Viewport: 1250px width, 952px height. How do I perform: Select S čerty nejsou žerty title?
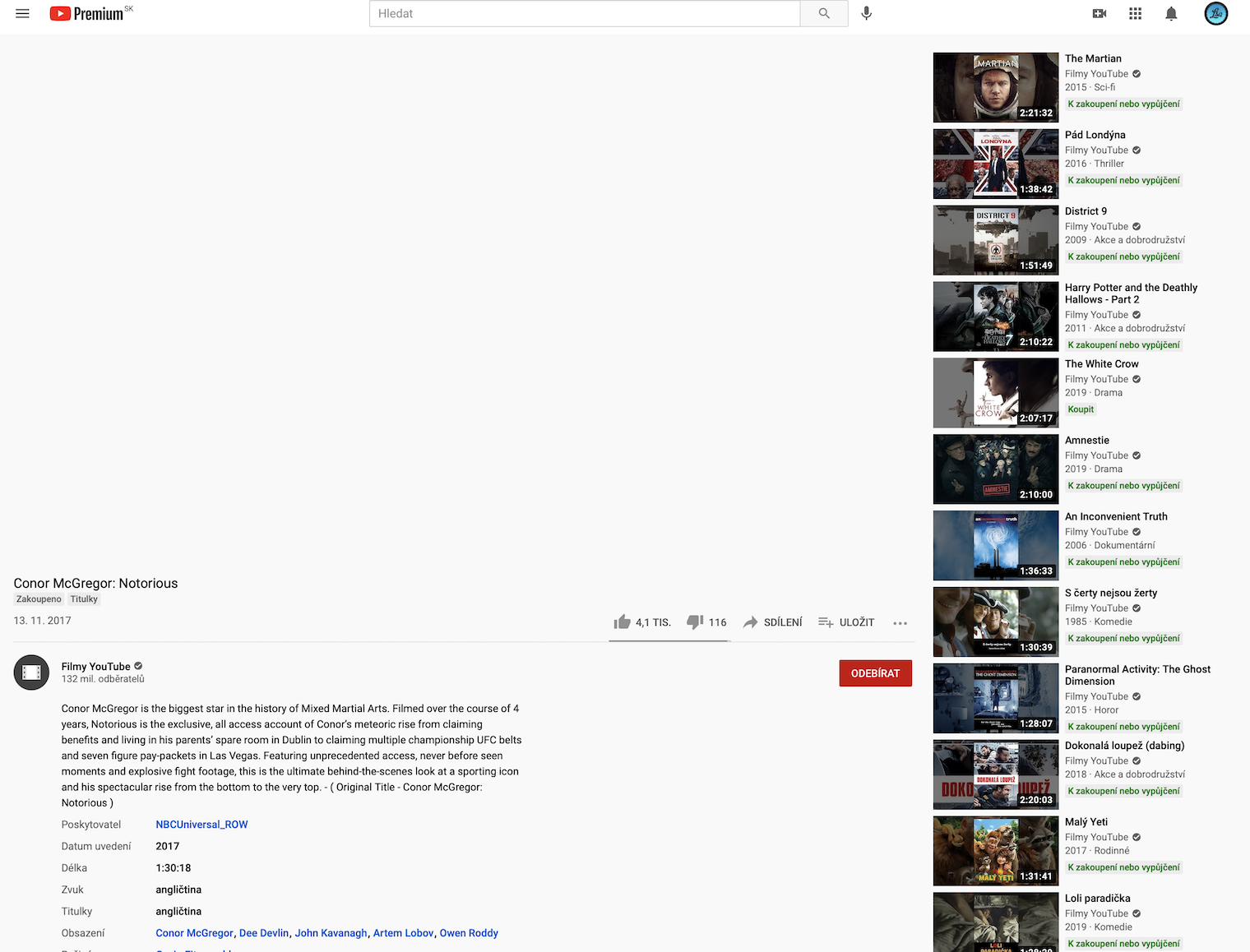coord(1111,593)
